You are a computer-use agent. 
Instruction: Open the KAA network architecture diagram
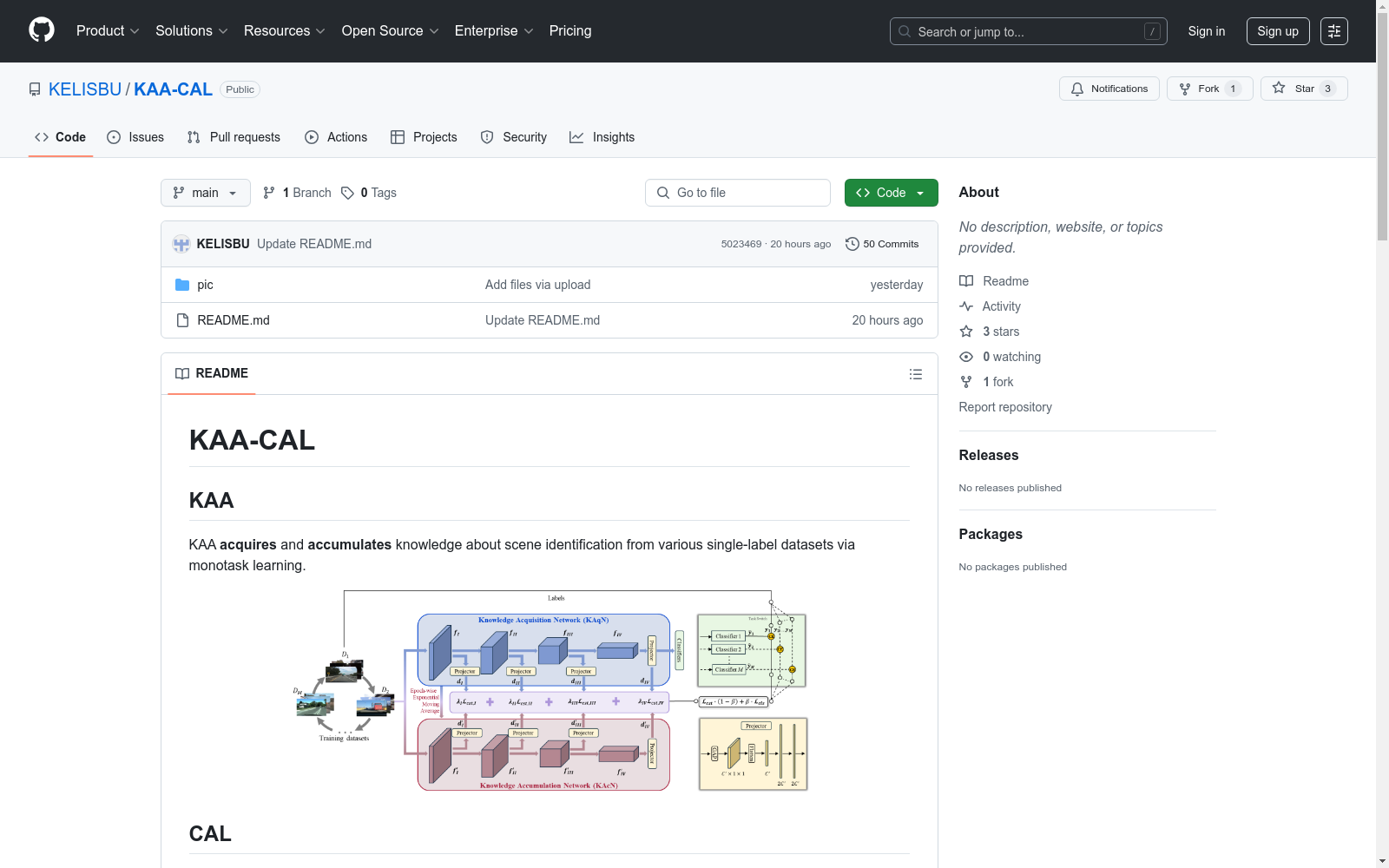[550, 691]
